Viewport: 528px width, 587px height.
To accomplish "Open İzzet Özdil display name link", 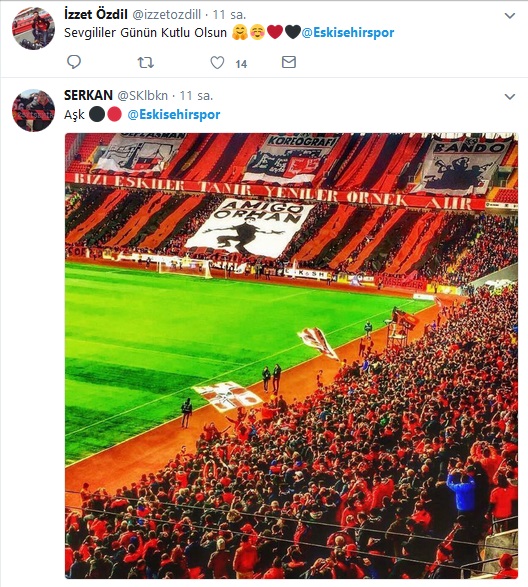I will tap(96, 15).
